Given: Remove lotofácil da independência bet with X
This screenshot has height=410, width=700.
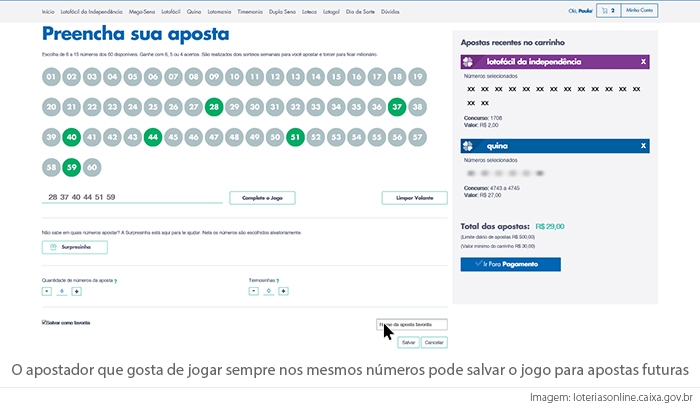Looking at the screenshot, I should [643, 62].
